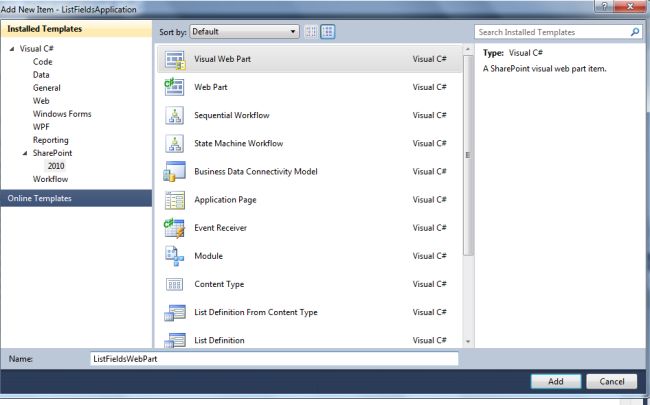Click the template list scrollbar thumb

click(x=468, y=155)
